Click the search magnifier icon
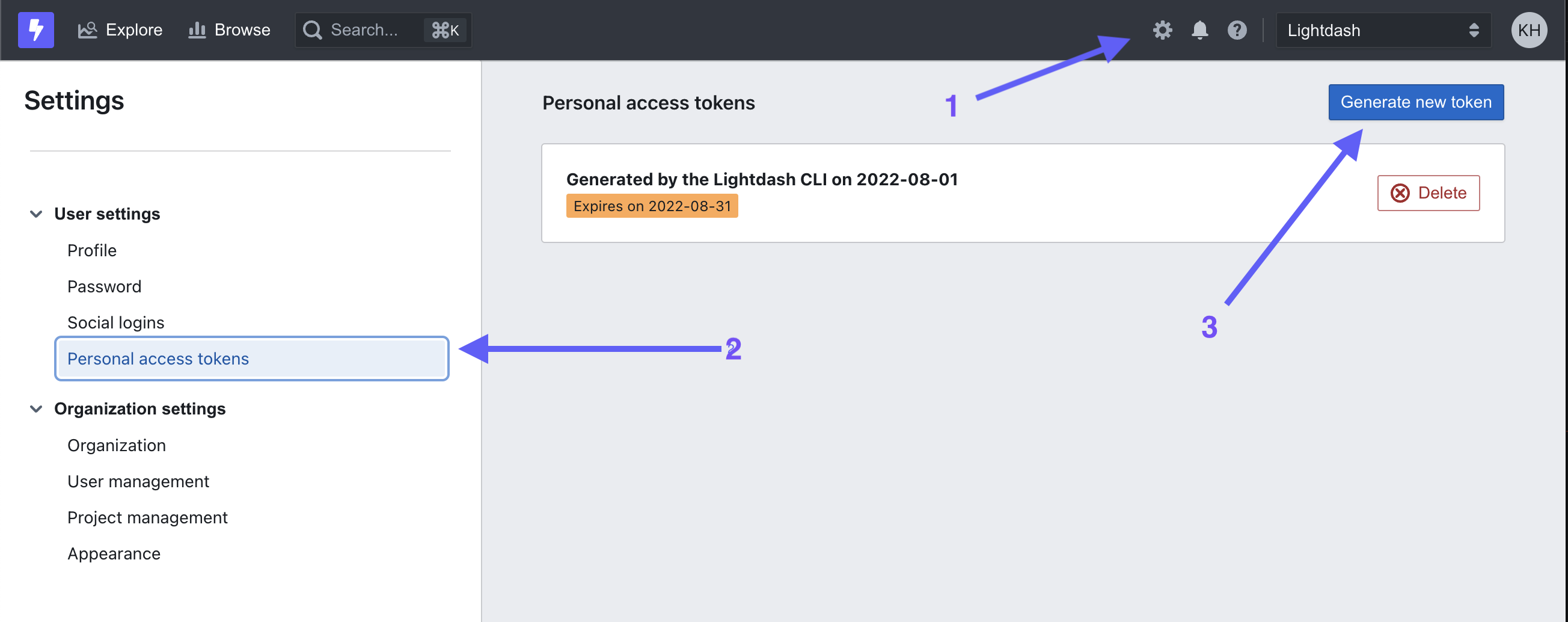Viewport: 1568px width, 622px height. pos(312,30)
